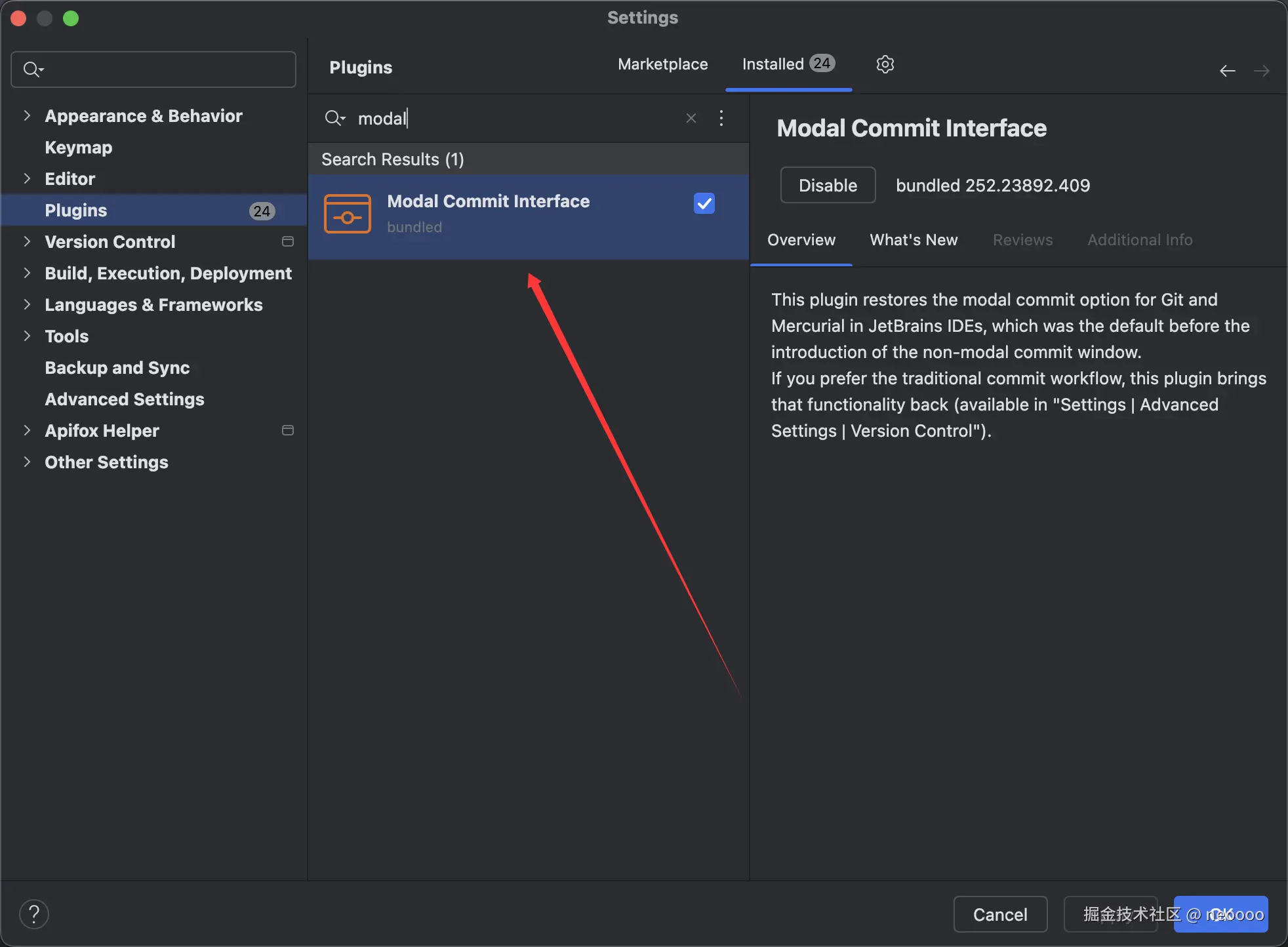This screenshot has height=947, width=1288.
Task: Expand the Version Control tree node
Action: tap(27, 241)
